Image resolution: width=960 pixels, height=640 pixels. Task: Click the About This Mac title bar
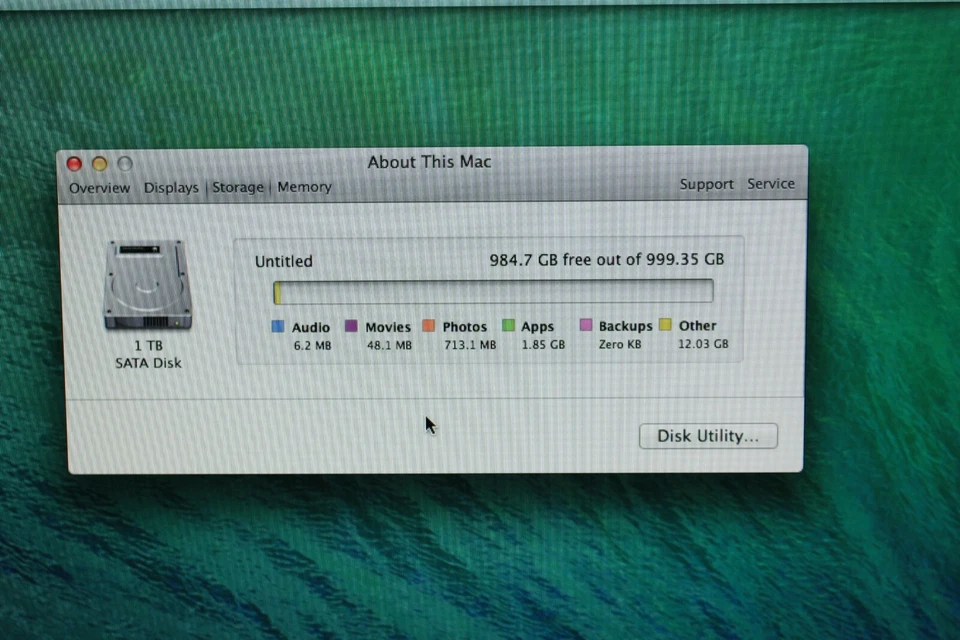tap(429, 161)
